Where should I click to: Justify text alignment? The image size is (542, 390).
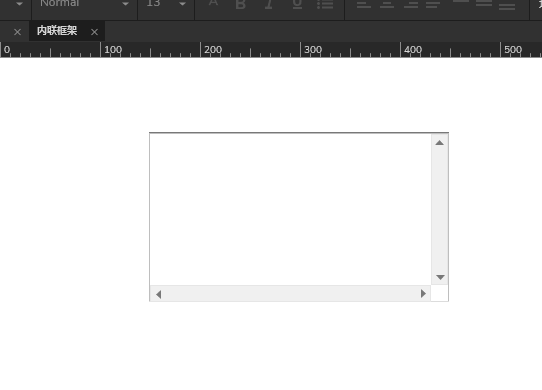click(x=433, y=4)
